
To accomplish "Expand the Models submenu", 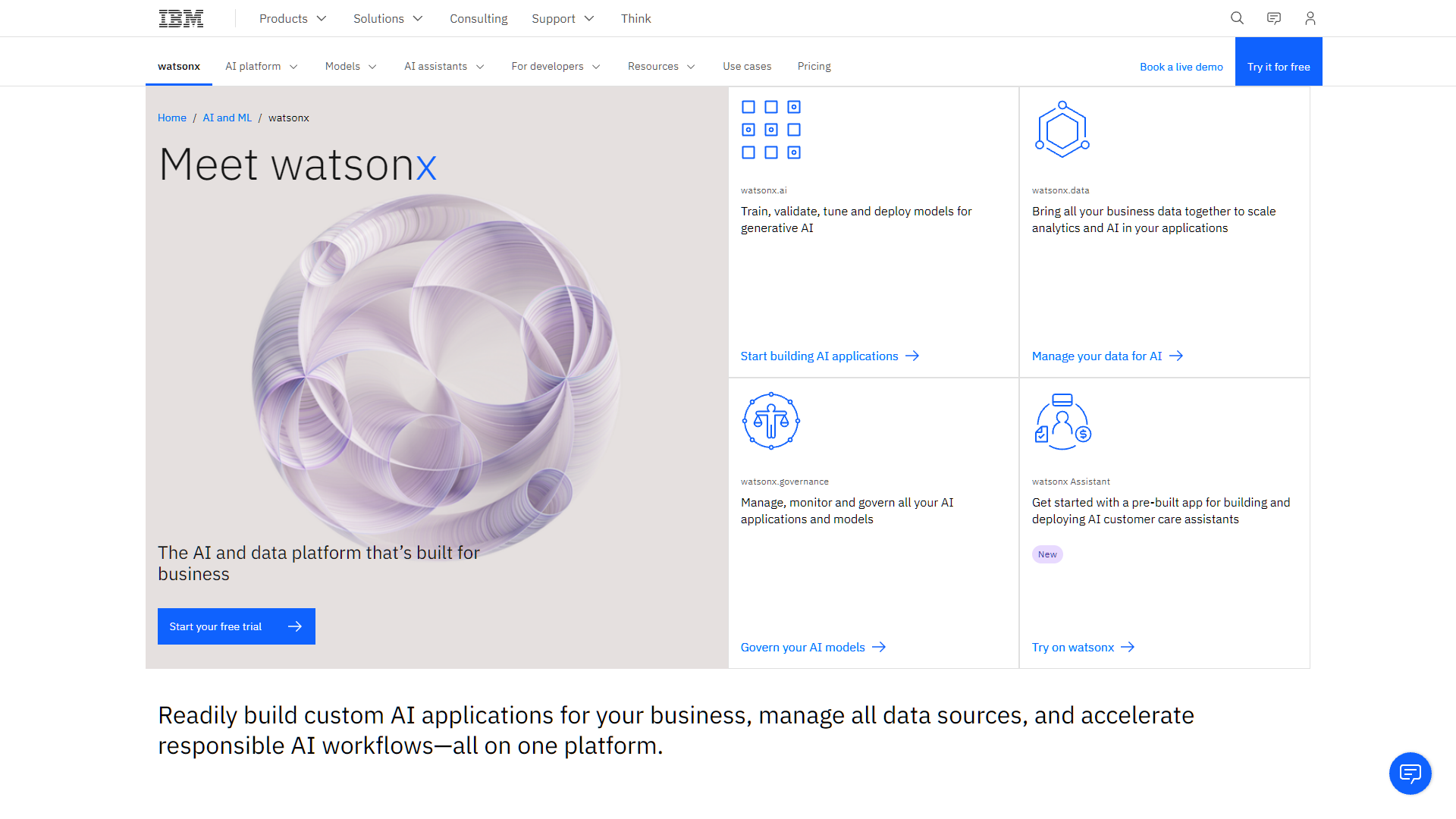I will (350, 67).
